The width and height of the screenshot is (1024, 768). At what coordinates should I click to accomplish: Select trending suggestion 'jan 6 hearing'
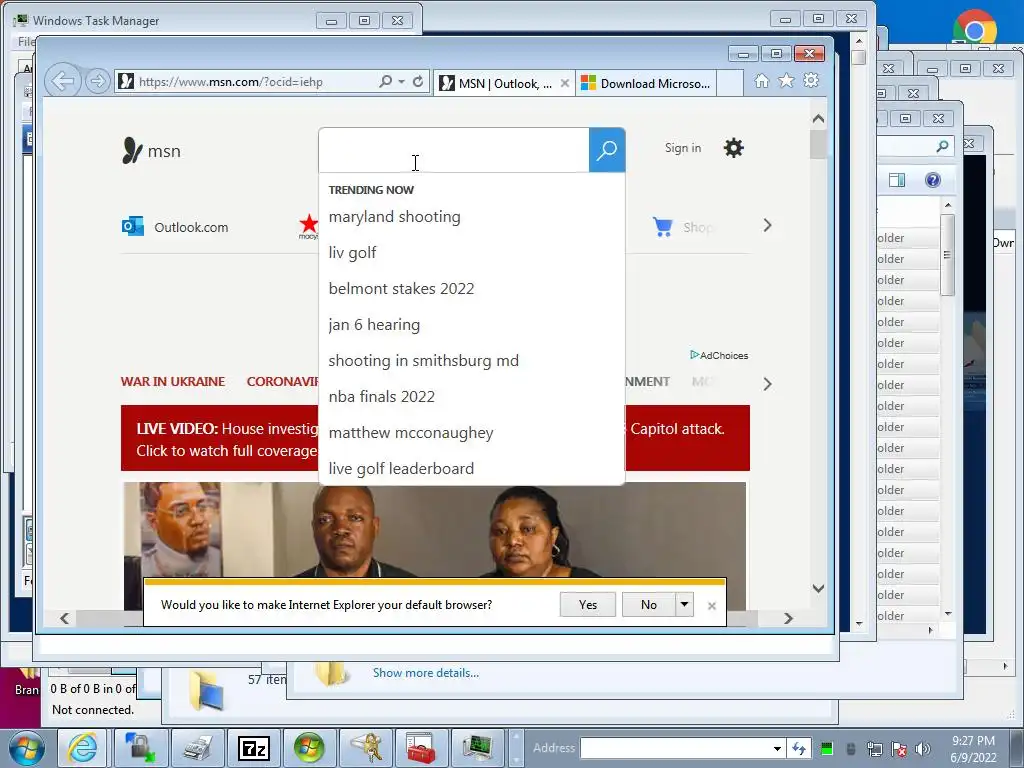coord(374,325)
